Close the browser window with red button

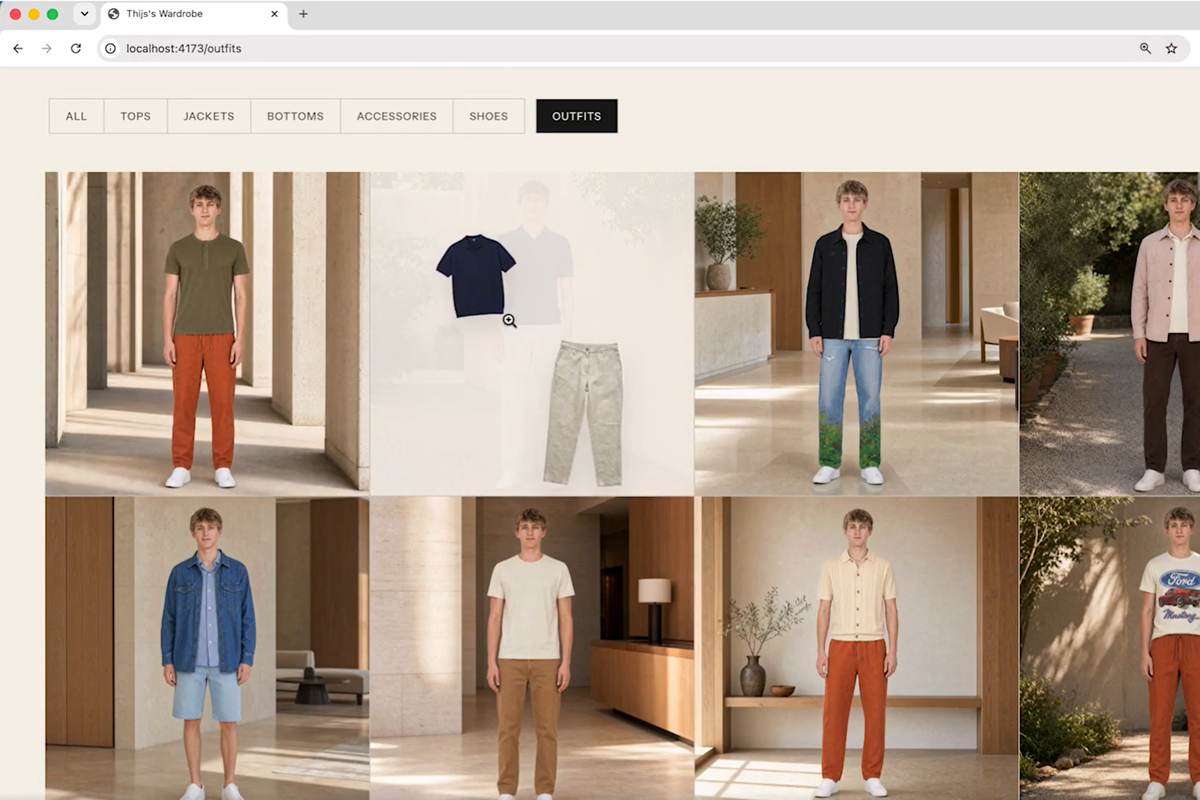(15, 14)
